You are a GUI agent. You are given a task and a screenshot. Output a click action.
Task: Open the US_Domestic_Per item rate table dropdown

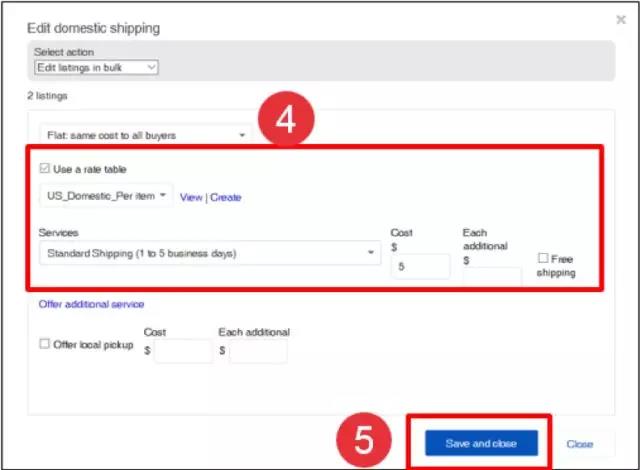106,196
